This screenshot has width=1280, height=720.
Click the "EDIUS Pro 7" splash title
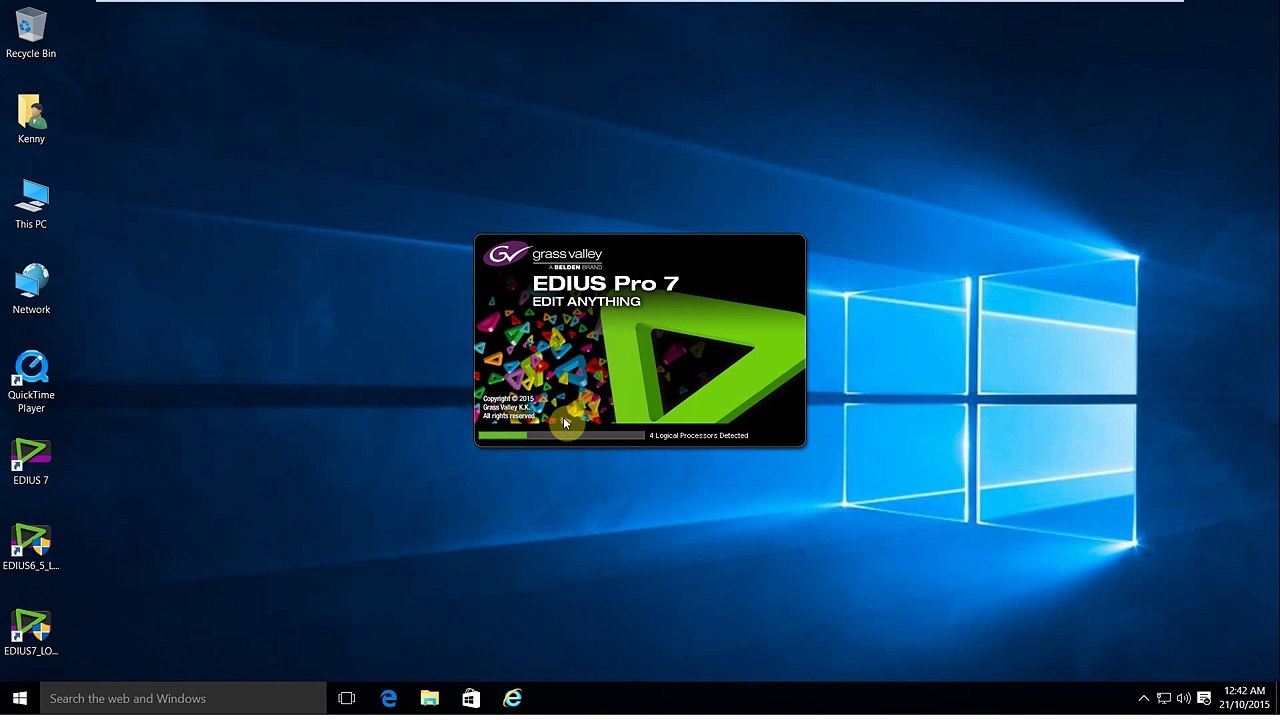pyautogui.click(x=605, y=283)
